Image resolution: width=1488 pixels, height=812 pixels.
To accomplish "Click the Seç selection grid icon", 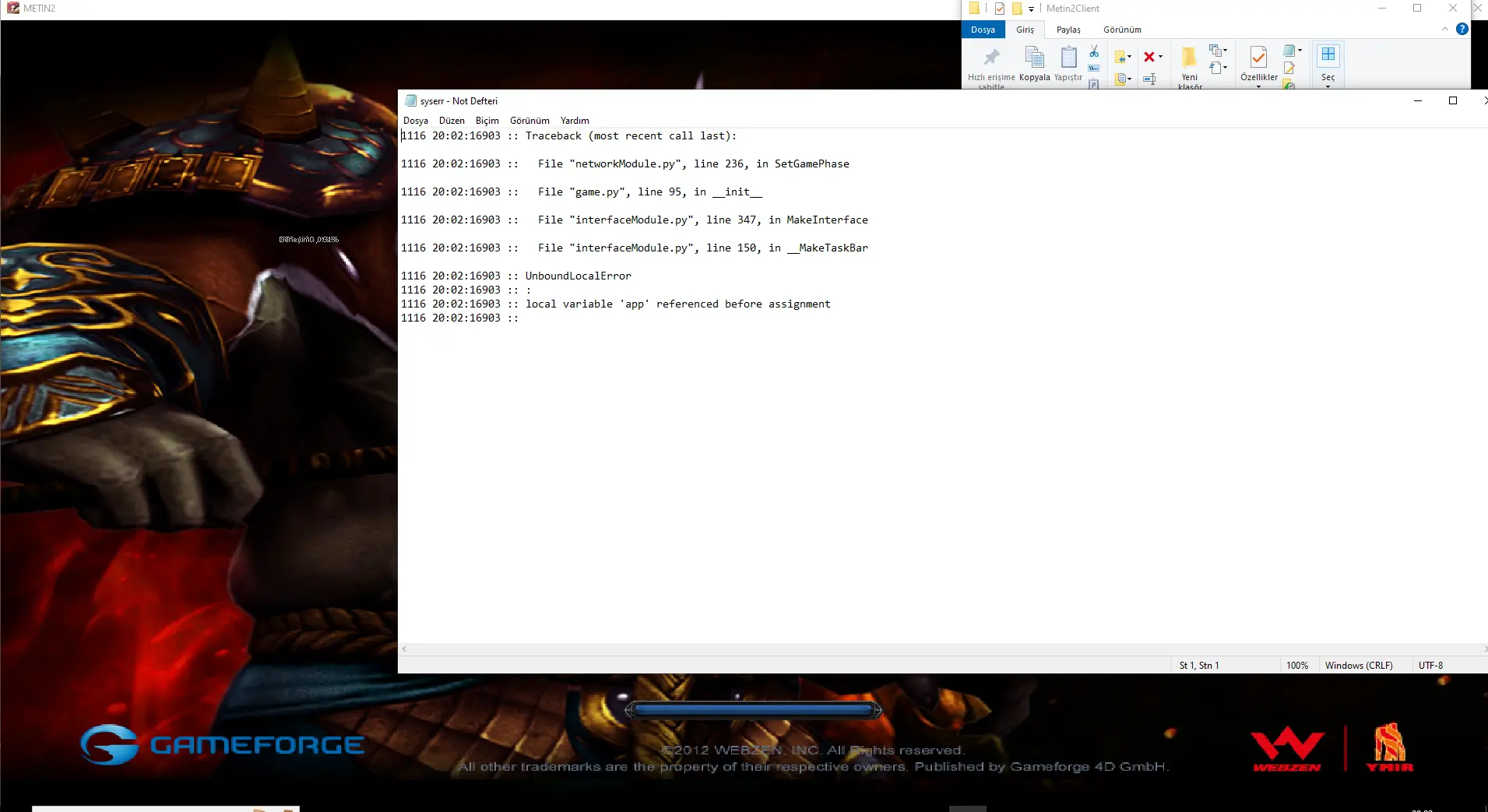I will (x=1328, y=55).
